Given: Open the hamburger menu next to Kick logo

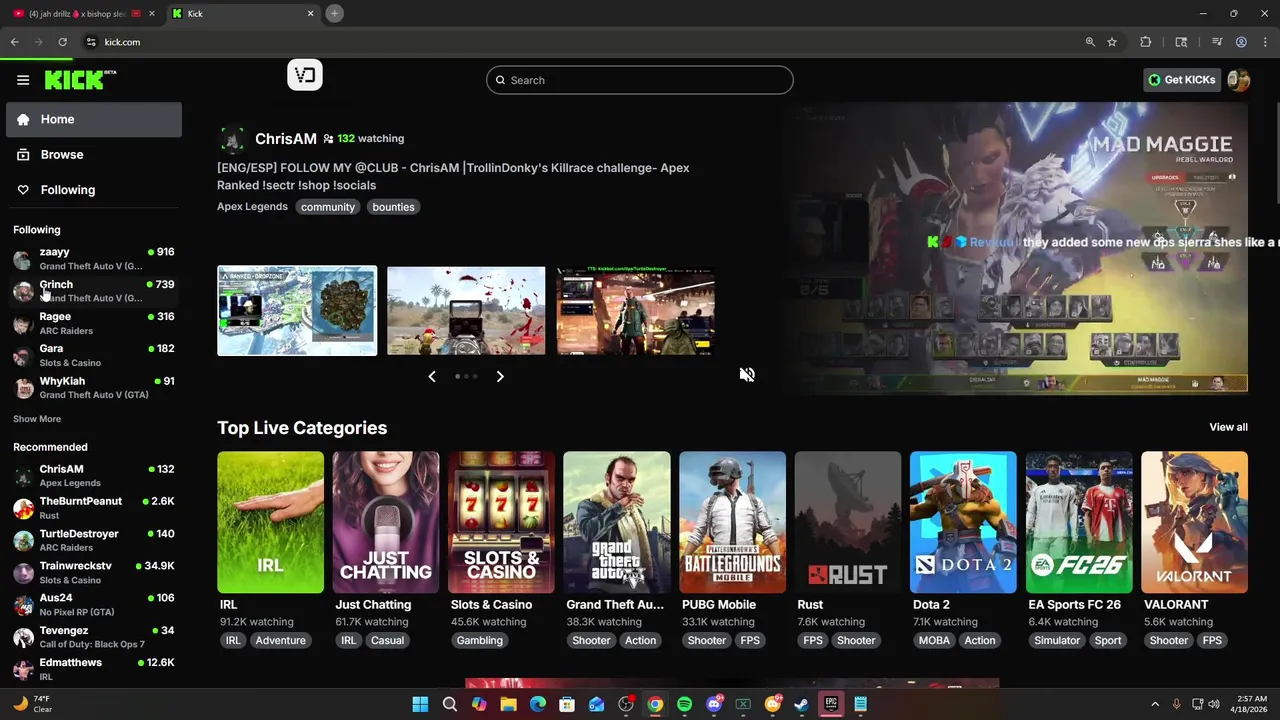Looking at the screenshot, I should pos(23,80).
